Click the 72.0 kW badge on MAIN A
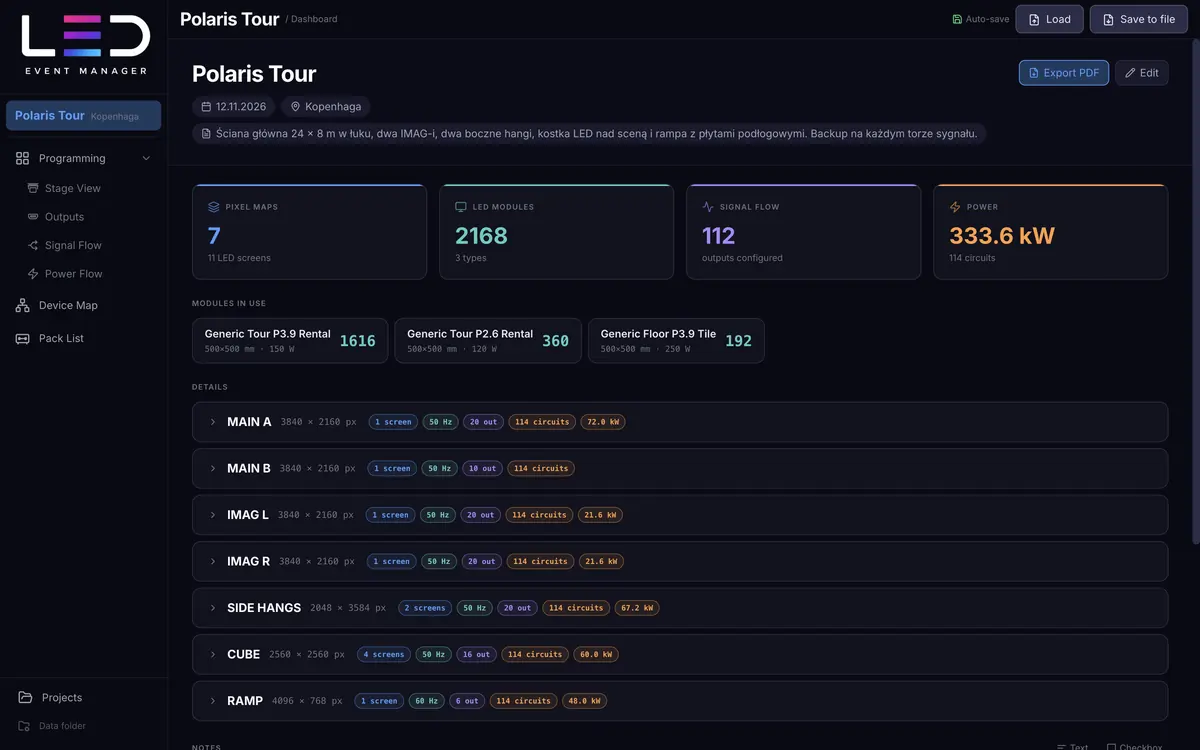Viewport: 1200px width, 750px height. pos(603,422)
